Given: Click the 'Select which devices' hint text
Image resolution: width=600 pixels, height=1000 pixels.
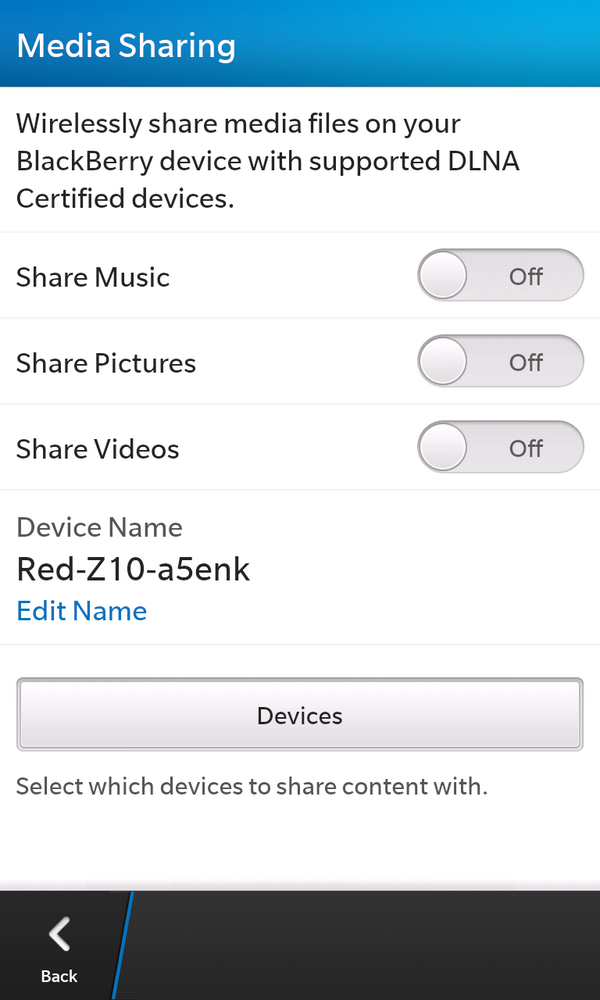Looking at the screenshot, I should [252, 786].
